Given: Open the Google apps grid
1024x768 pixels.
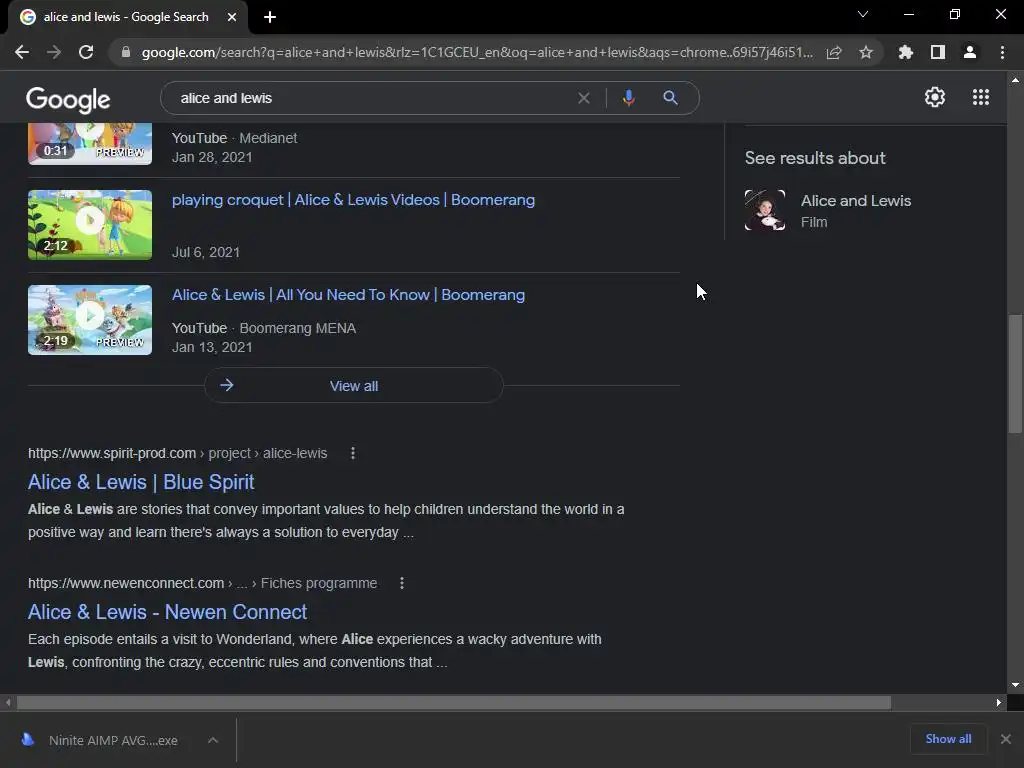Looking at the screenshot, I should (x=980, y=97).
